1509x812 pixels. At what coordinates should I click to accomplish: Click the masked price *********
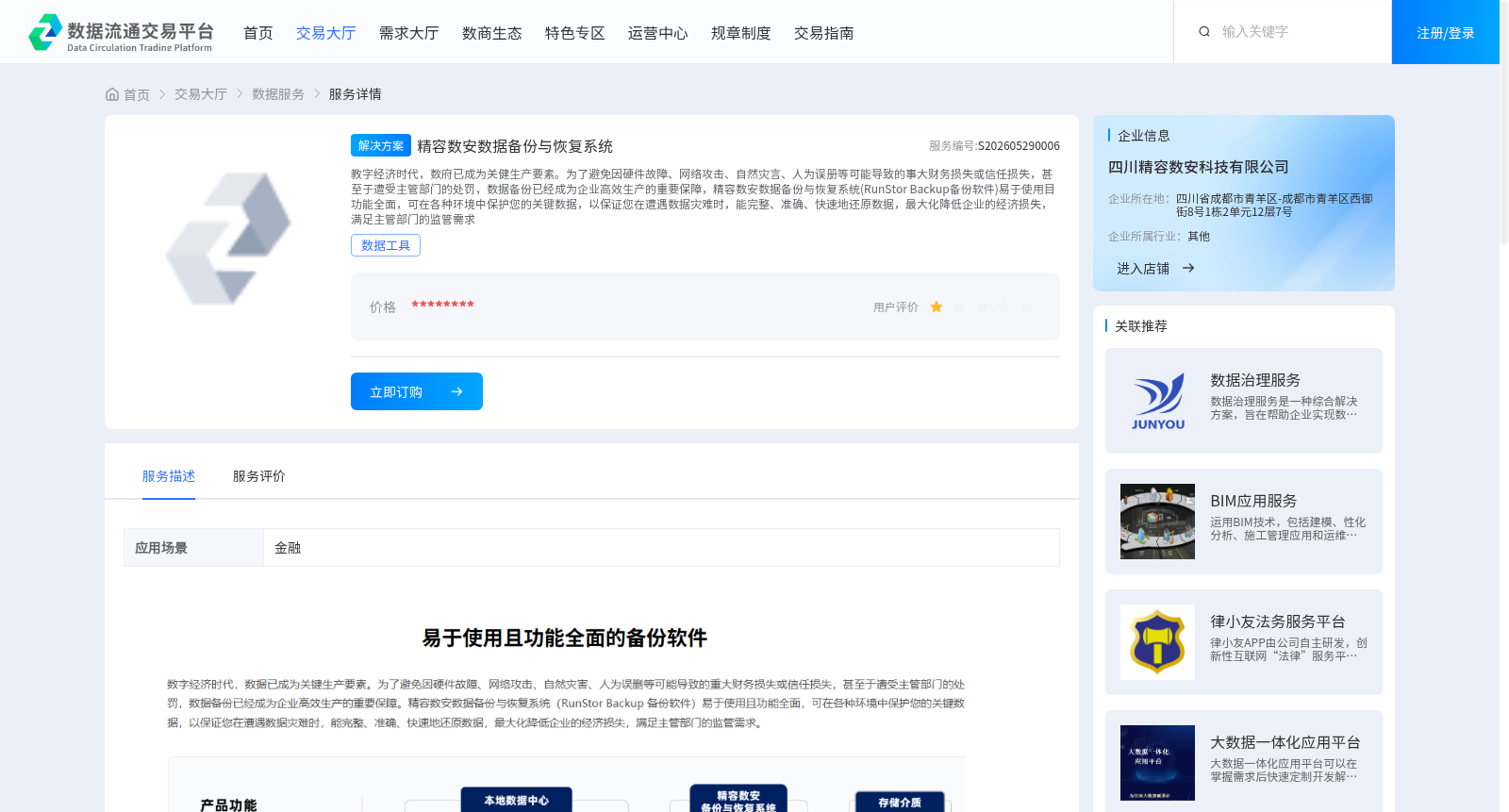click(442, 306)
